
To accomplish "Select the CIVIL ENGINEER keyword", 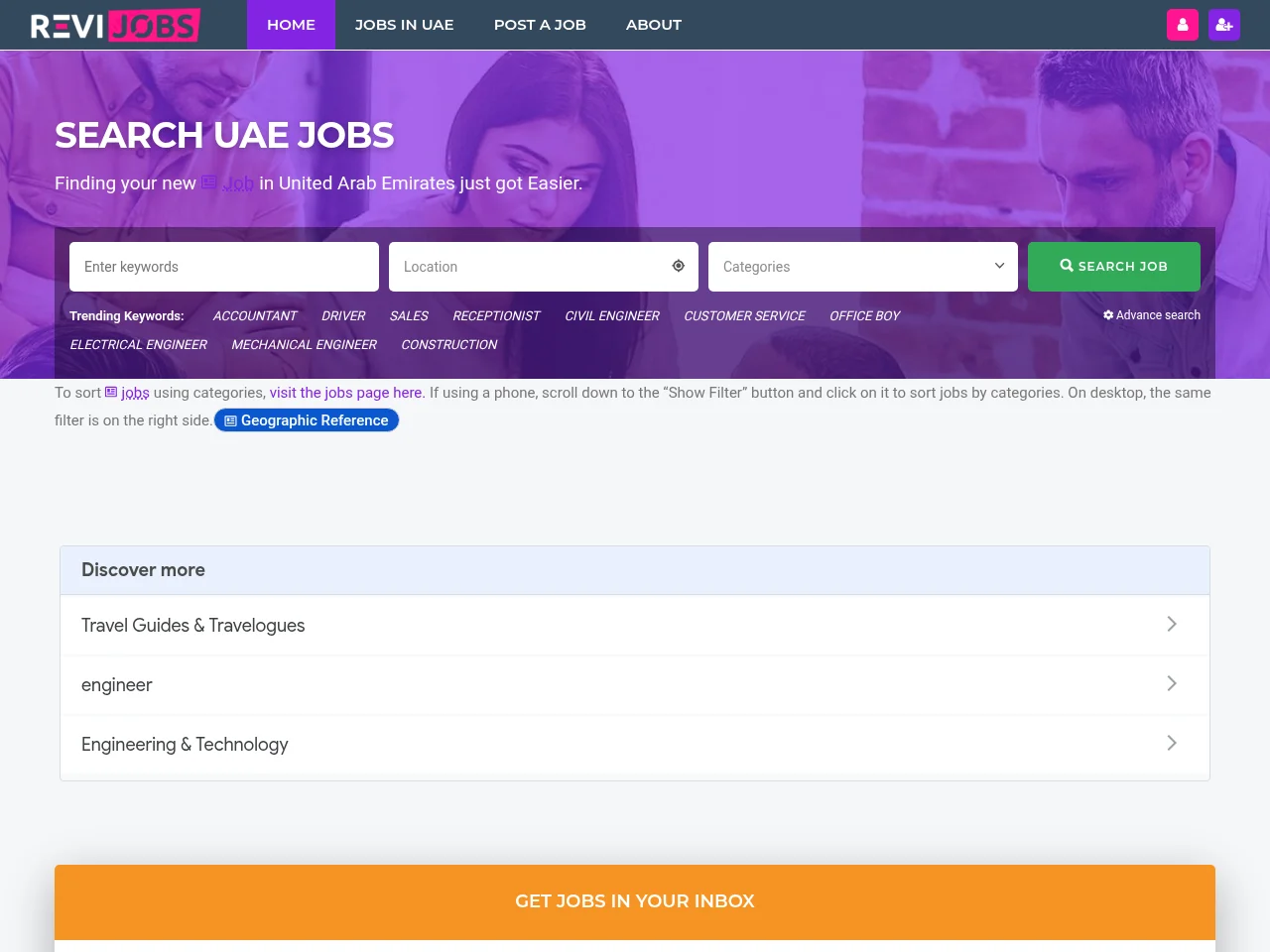I will [612, 315].
